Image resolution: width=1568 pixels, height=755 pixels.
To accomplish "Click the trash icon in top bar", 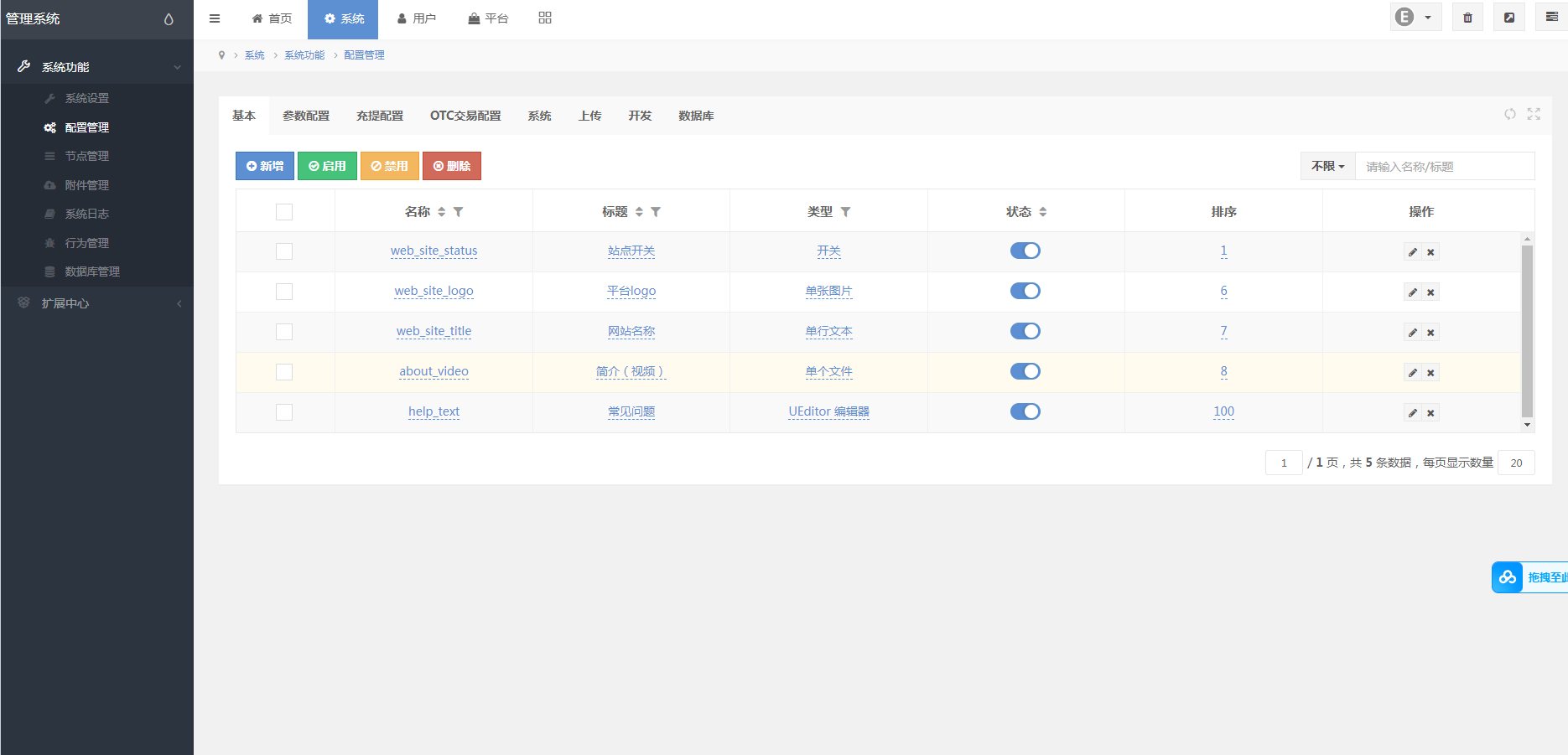I will 1467,18.
